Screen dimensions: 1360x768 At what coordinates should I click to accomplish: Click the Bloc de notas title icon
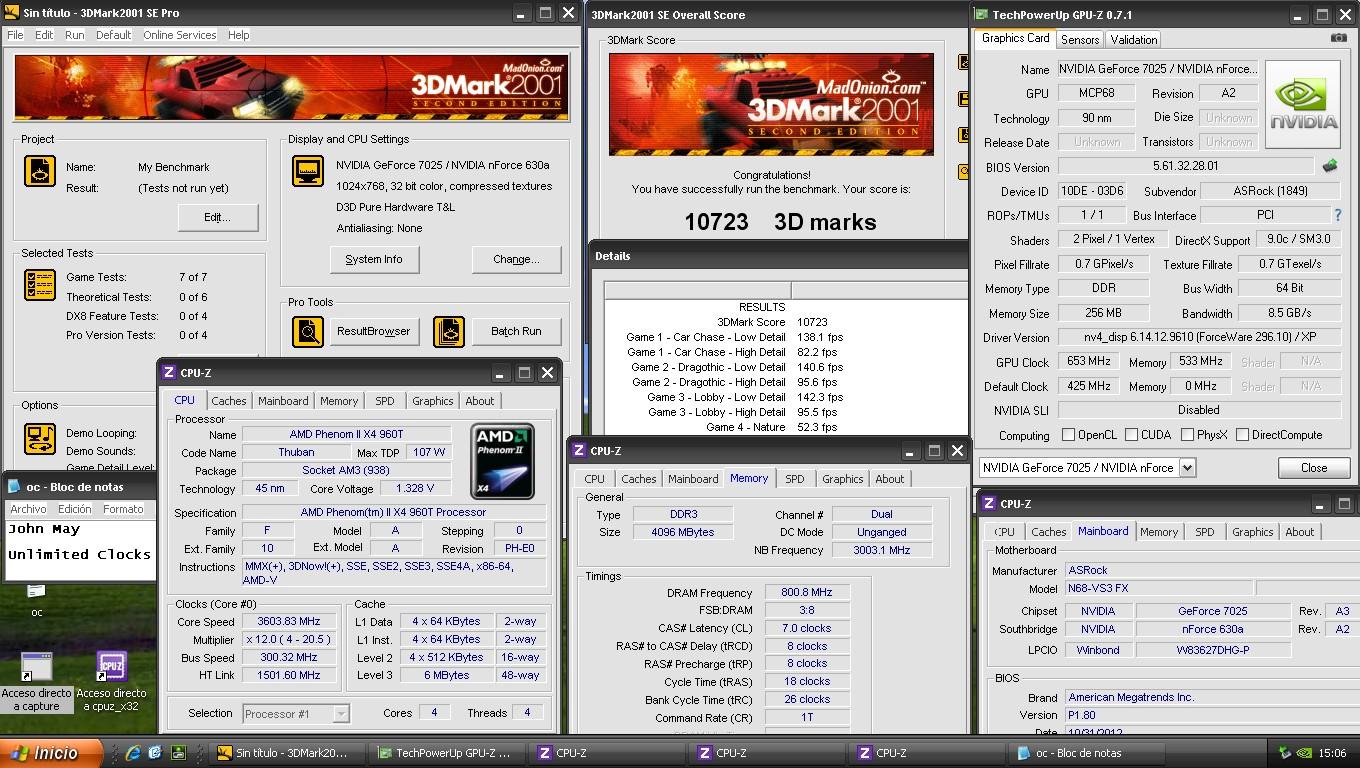pyautogui.click(x=13, y=487)
